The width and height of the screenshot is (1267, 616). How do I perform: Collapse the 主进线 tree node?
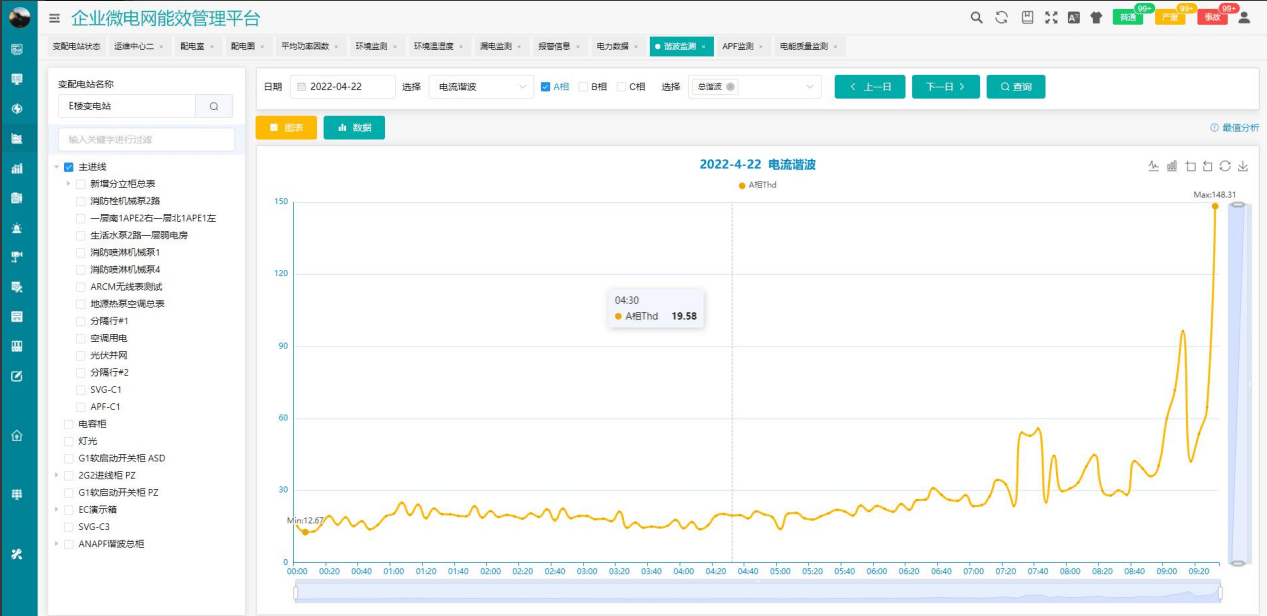[x=57, y=167]
